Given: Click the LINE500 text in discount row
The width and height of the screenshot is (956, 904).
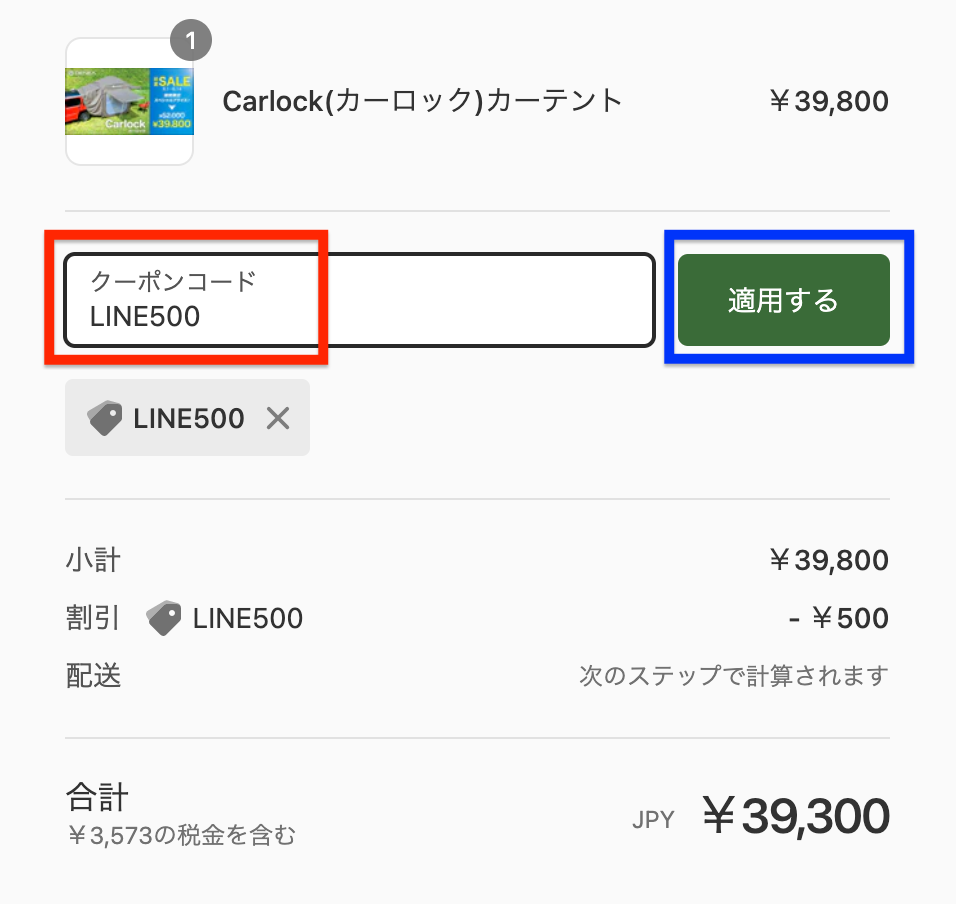Looking at the screenshot, I should tap(248, 618).
